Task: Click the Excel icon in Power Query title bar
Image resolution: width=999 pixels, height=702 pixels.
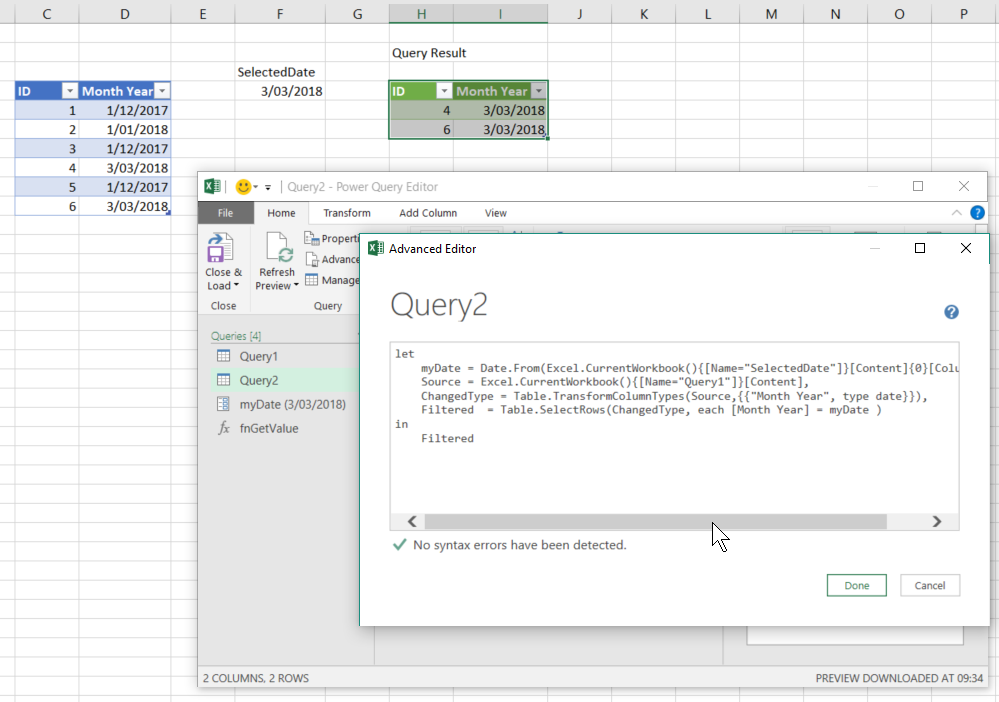Action: point(212,186)
